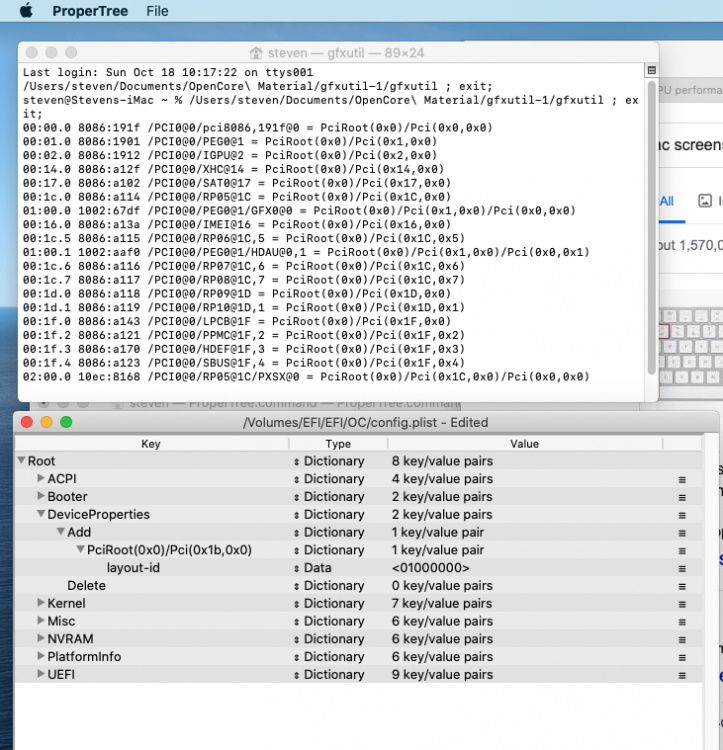
Task: Click the HDEF@1F,3 line in Terminal
Action: click(x=244, y=349)
